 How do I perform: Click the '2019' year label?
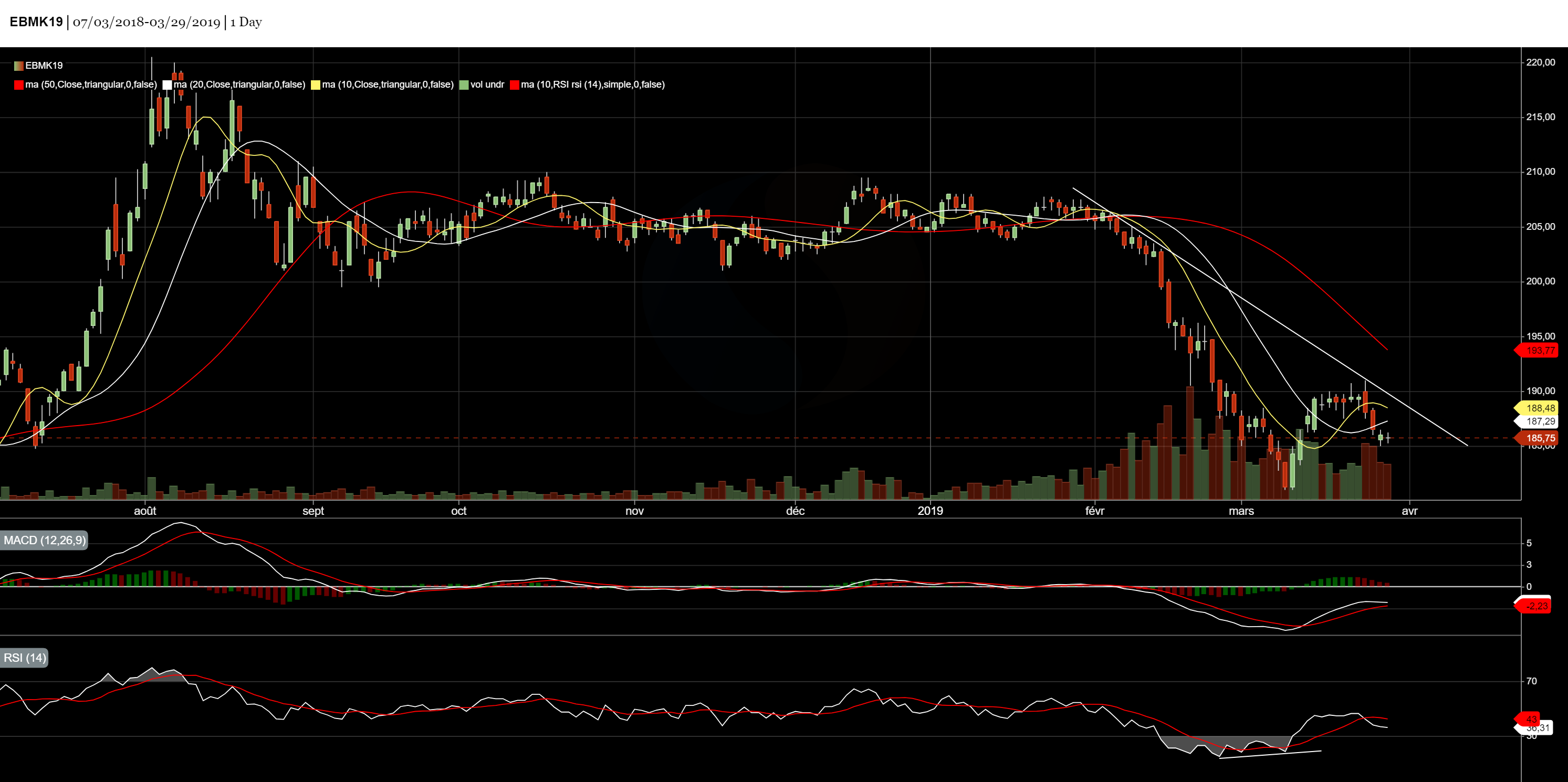931,511
